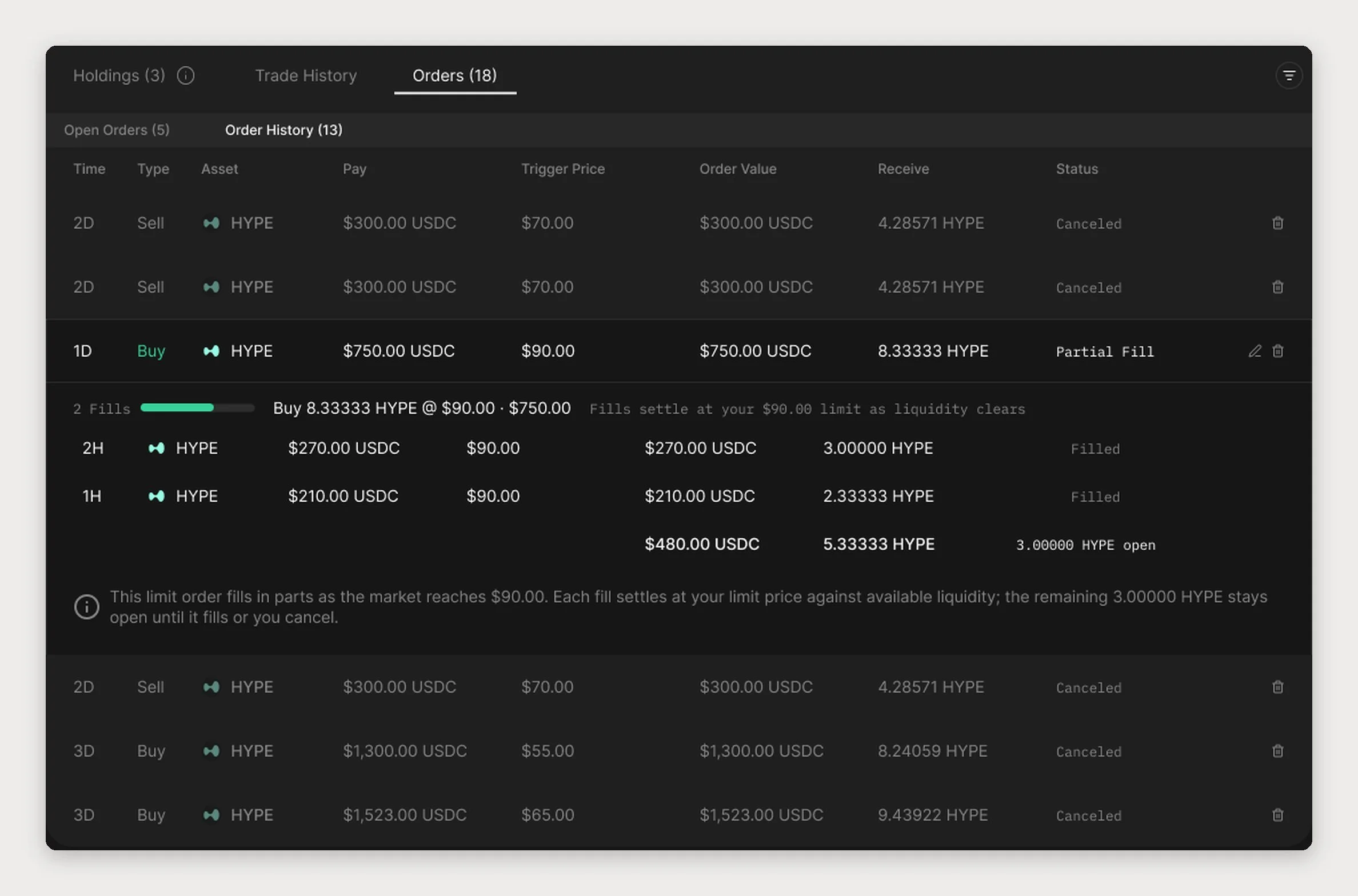Click the info icon next to Holdings (3)
Screen dimensions: 1358x896
tap(186, 75)
